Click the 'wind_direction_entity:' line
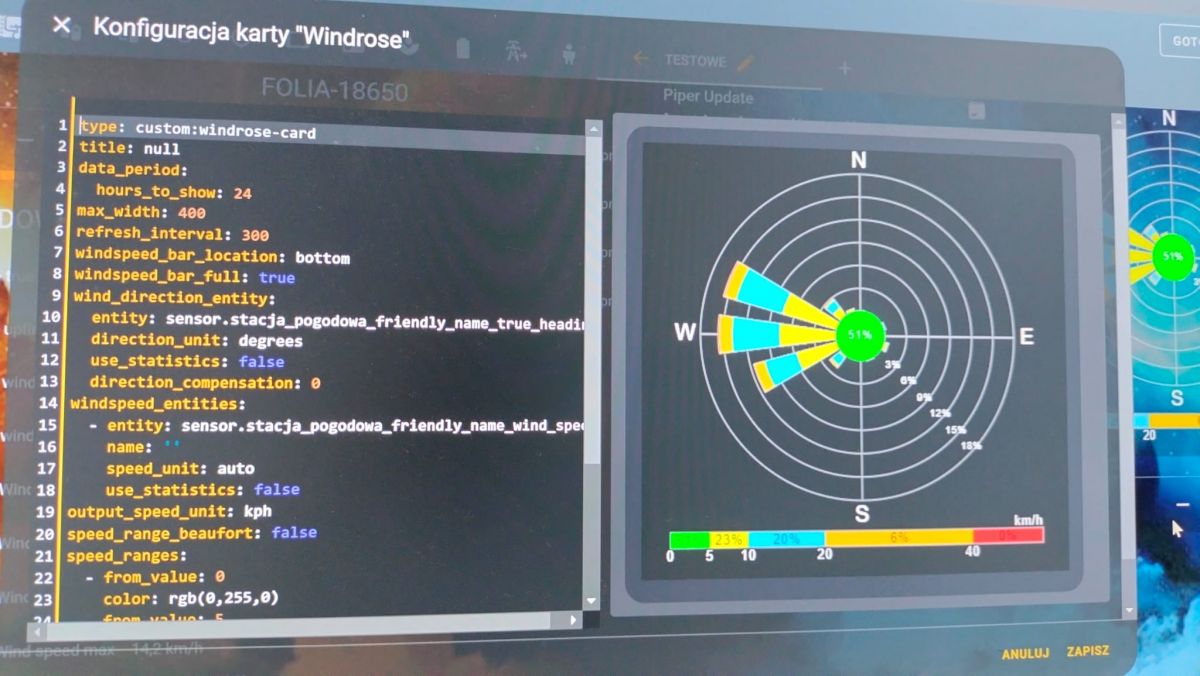The width and height of the screenshot is (1200, 676). tap(173, 298)
